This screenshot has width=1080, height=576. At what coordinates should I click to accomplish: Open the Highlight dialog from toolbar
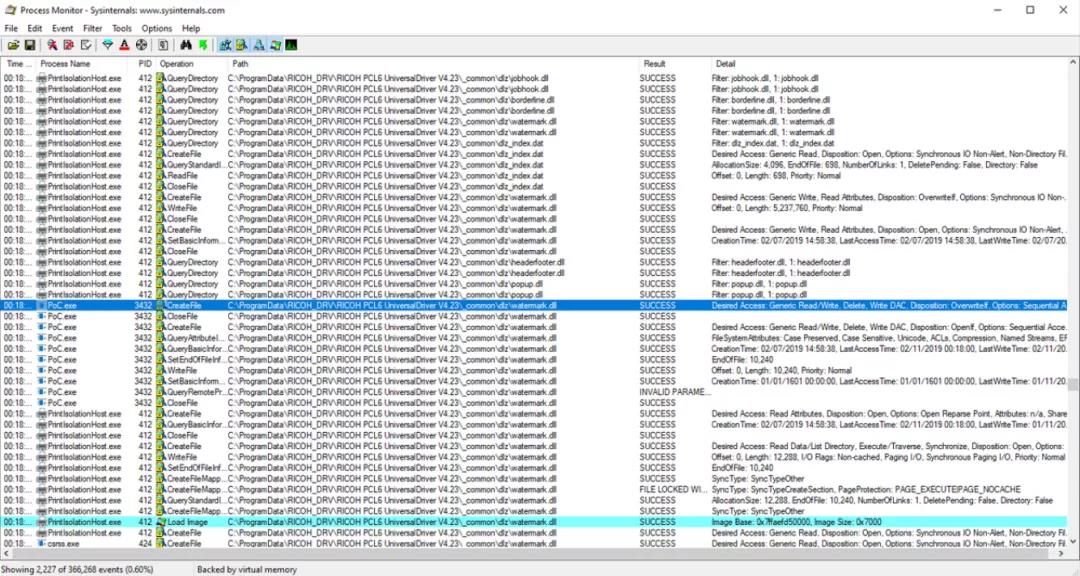[x=124, y=45]
